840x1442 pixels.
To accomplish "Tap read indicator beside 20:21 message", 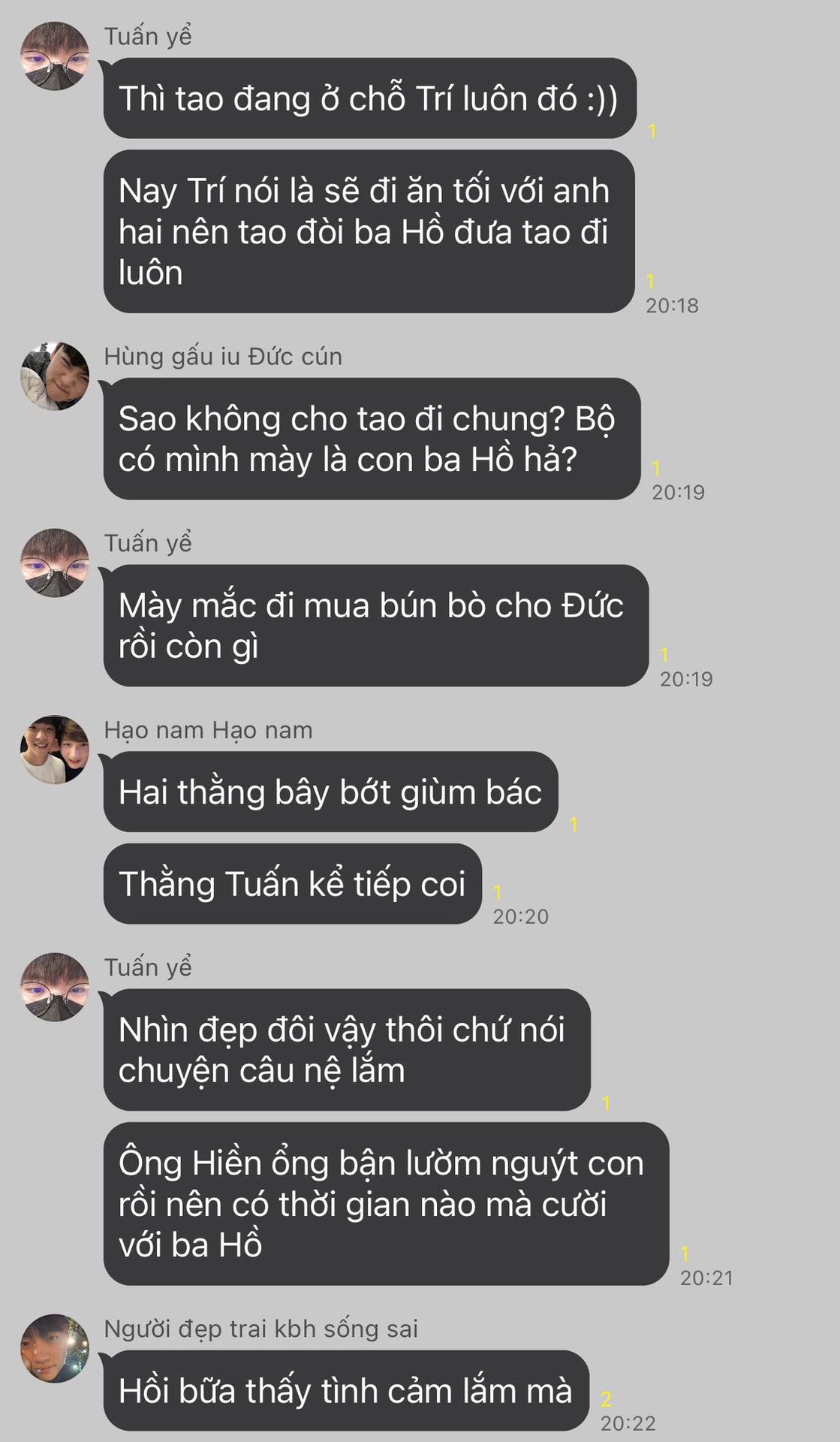I will point(685,1253).
